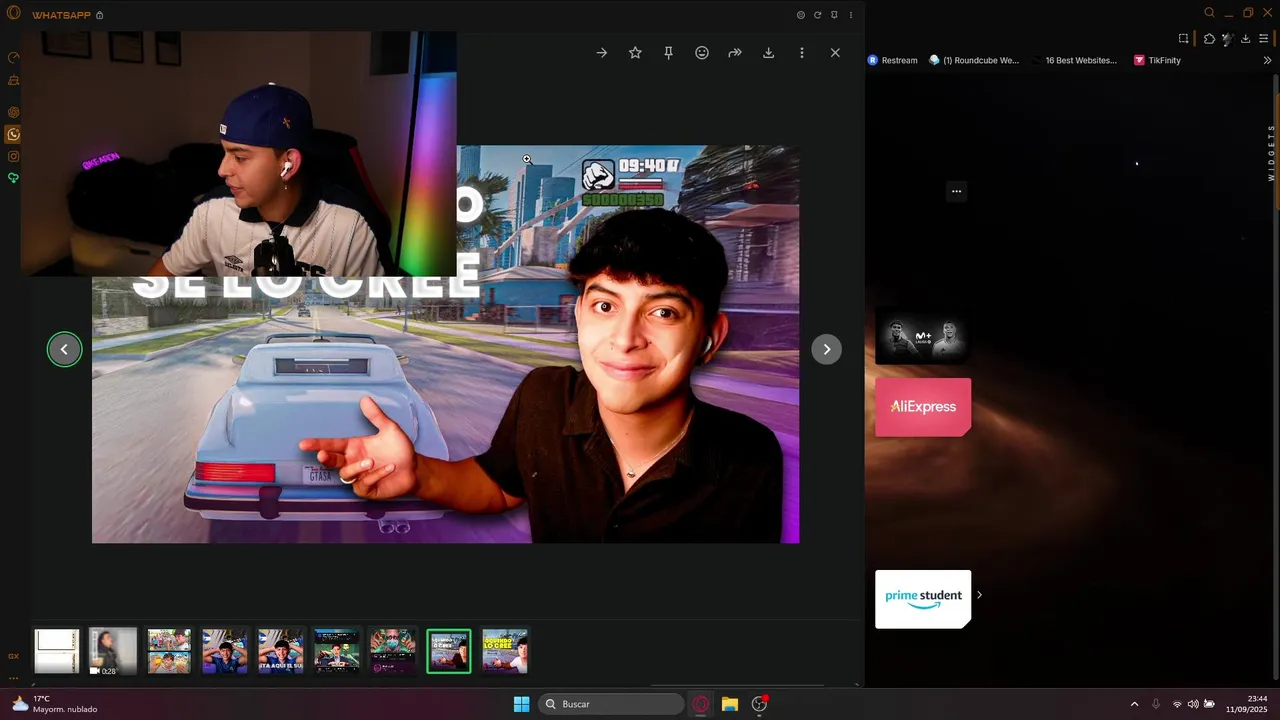Go to next image arrow button
The width and height of the screenshot is (1280, 720).
point(826,349)
